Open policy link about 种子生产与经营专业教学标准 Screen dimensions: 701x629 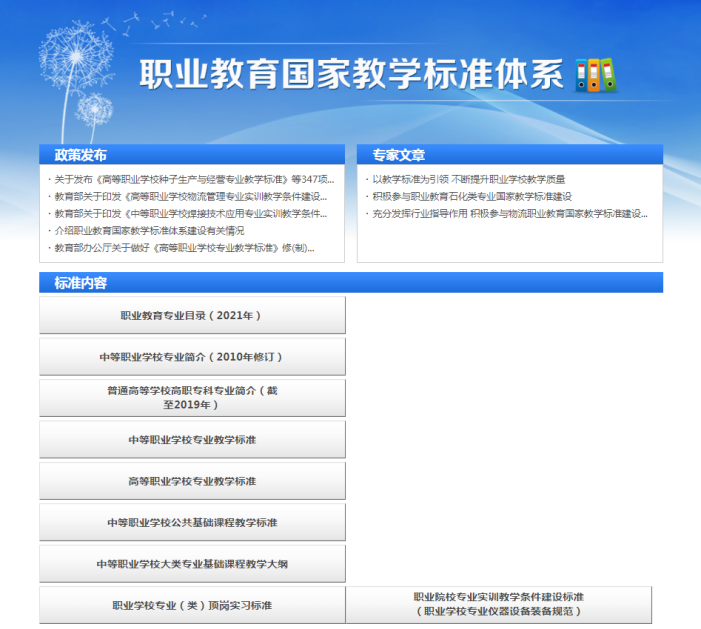click(193, 179)
